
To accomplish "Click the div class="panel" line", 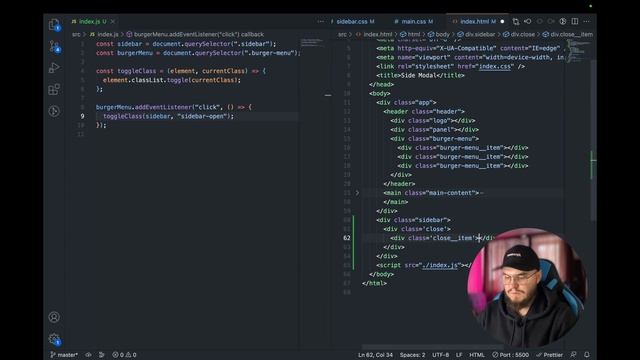I will pyautogui.click(x=434, y=129).
